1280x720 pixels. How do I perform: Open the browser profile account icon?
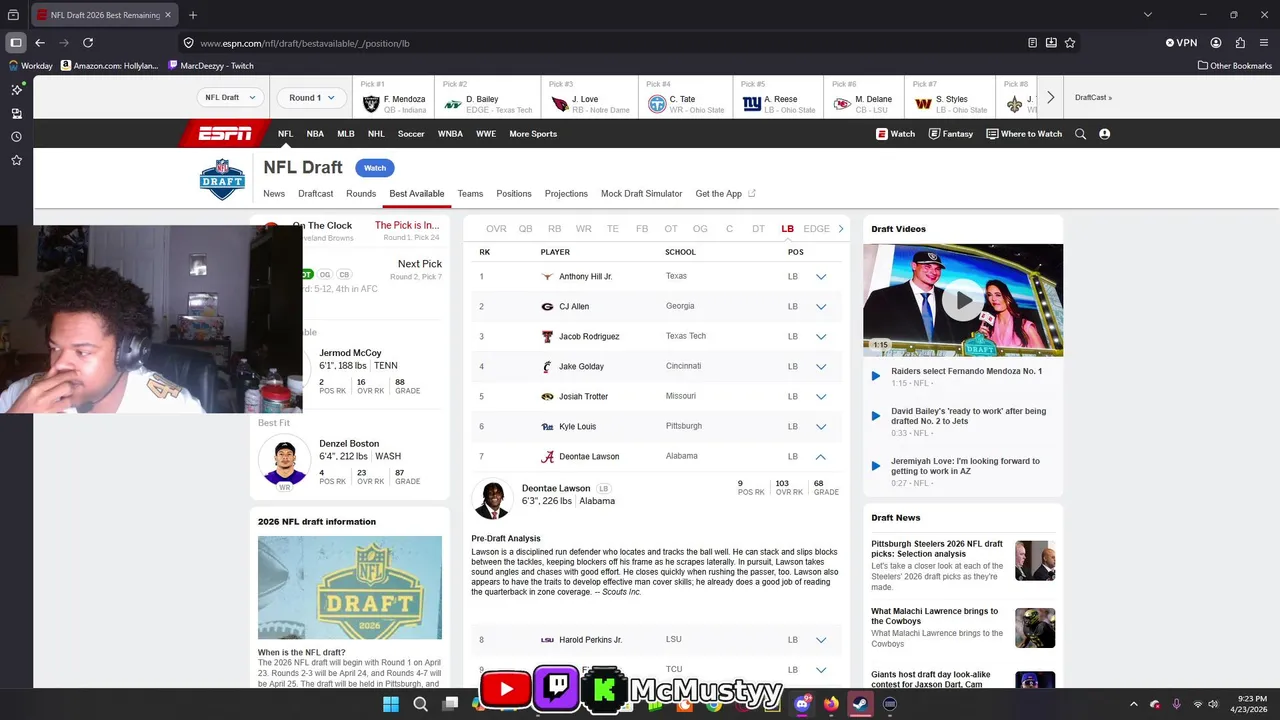point(1216,43)
